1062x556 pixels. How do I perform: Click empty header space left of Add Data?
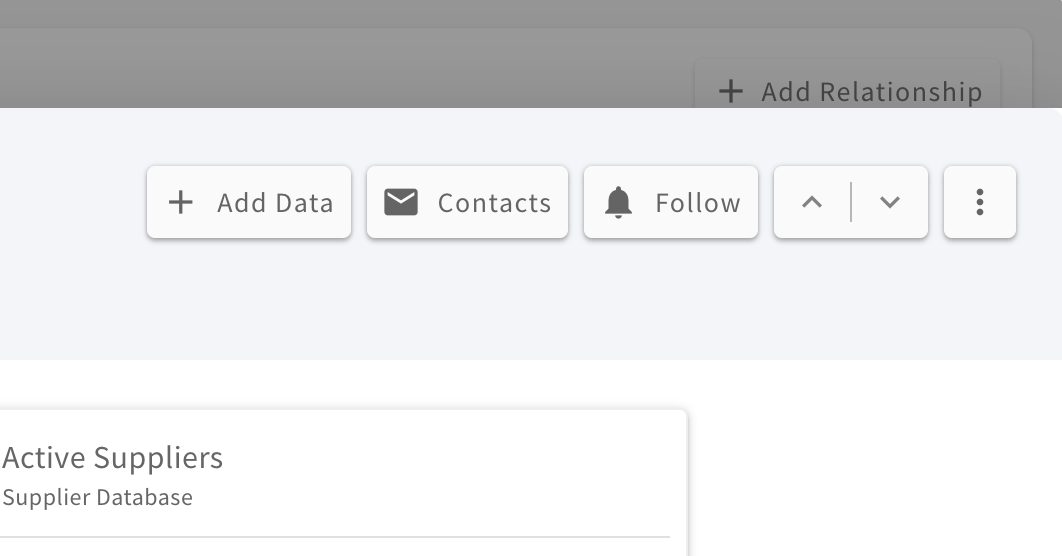click(x=70, y=203)
